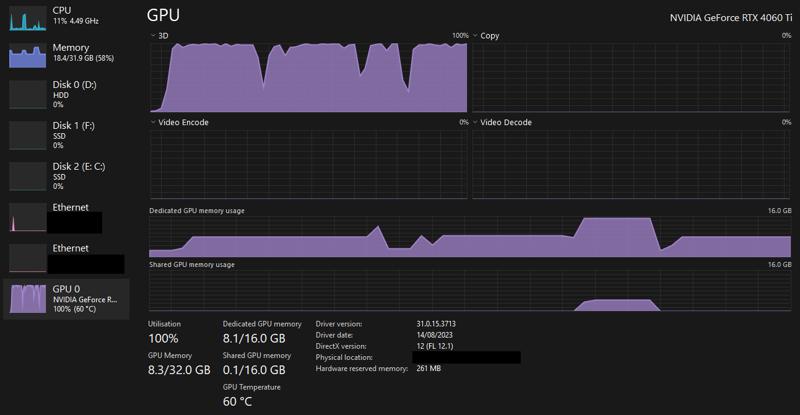Select the Memory usage graph thumbnail
800x415 pixels.
pyautogui.click(x=28, y=55)
